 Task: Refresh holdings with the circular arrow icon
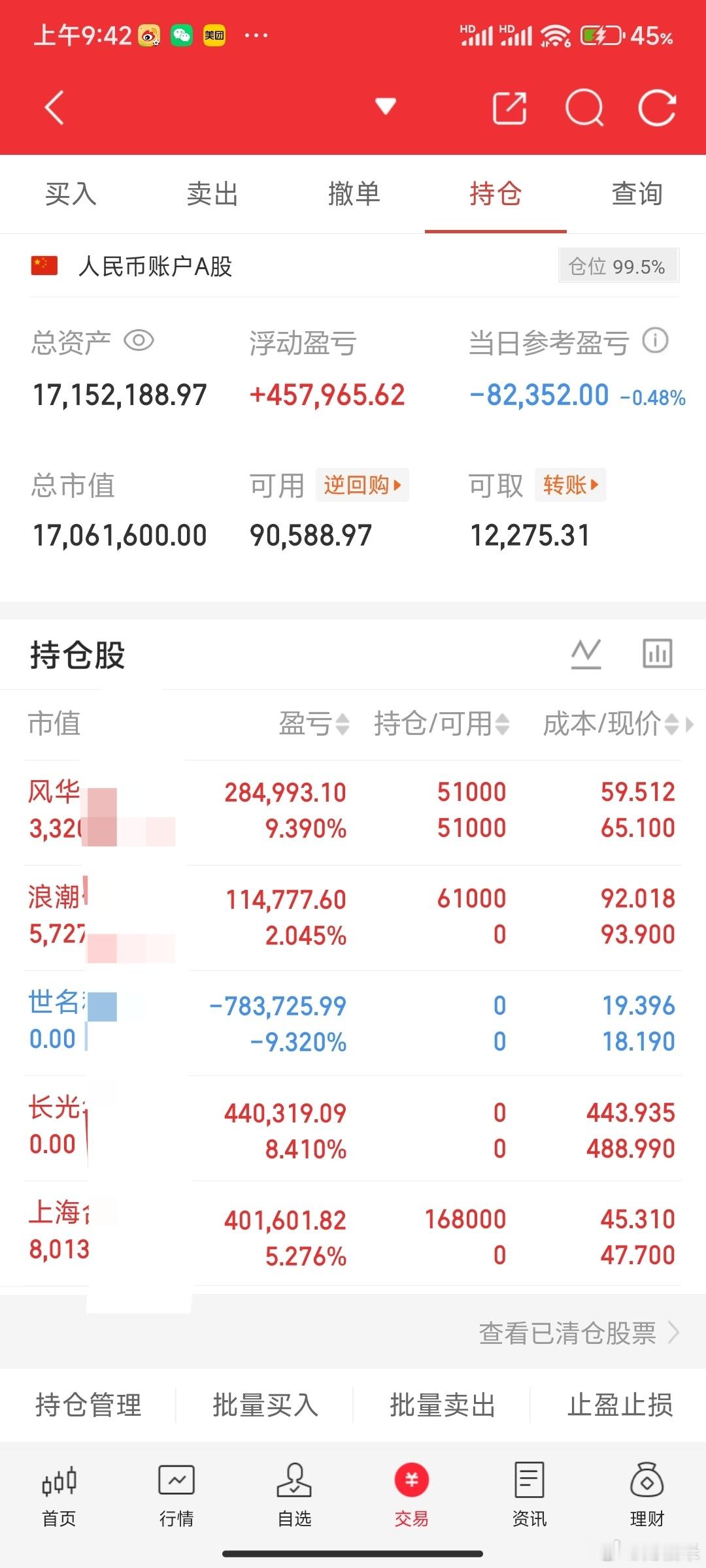pos(657,108)
